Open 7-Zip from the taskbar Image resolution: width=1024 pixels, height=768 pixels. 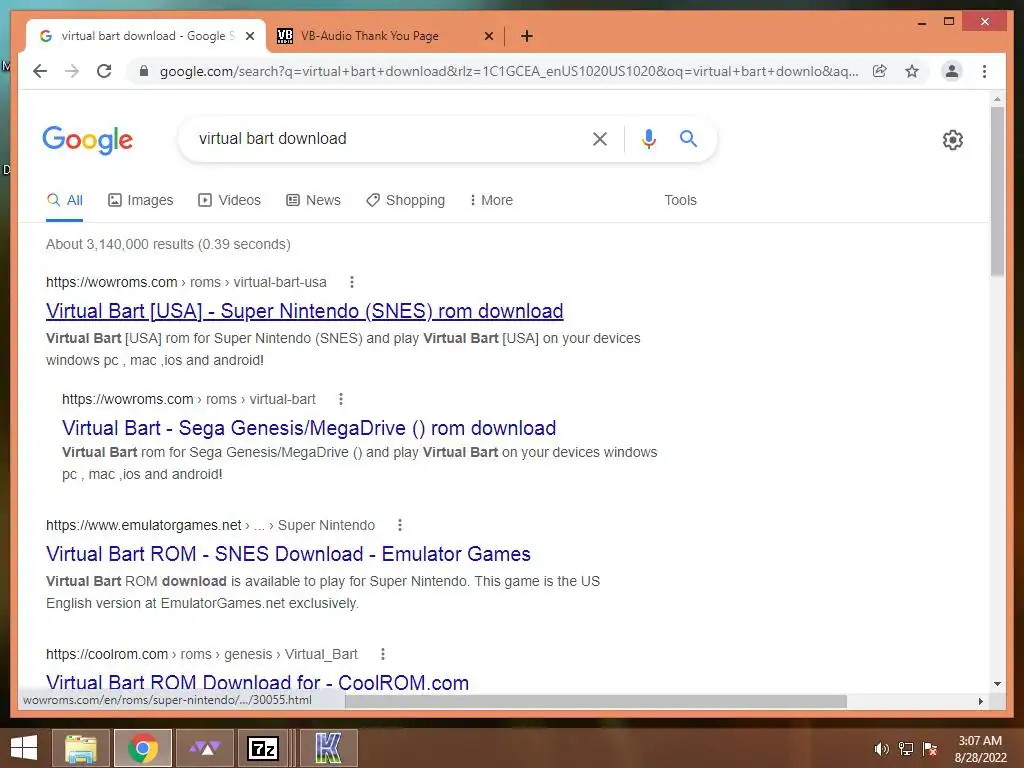(x=264, y=748)
